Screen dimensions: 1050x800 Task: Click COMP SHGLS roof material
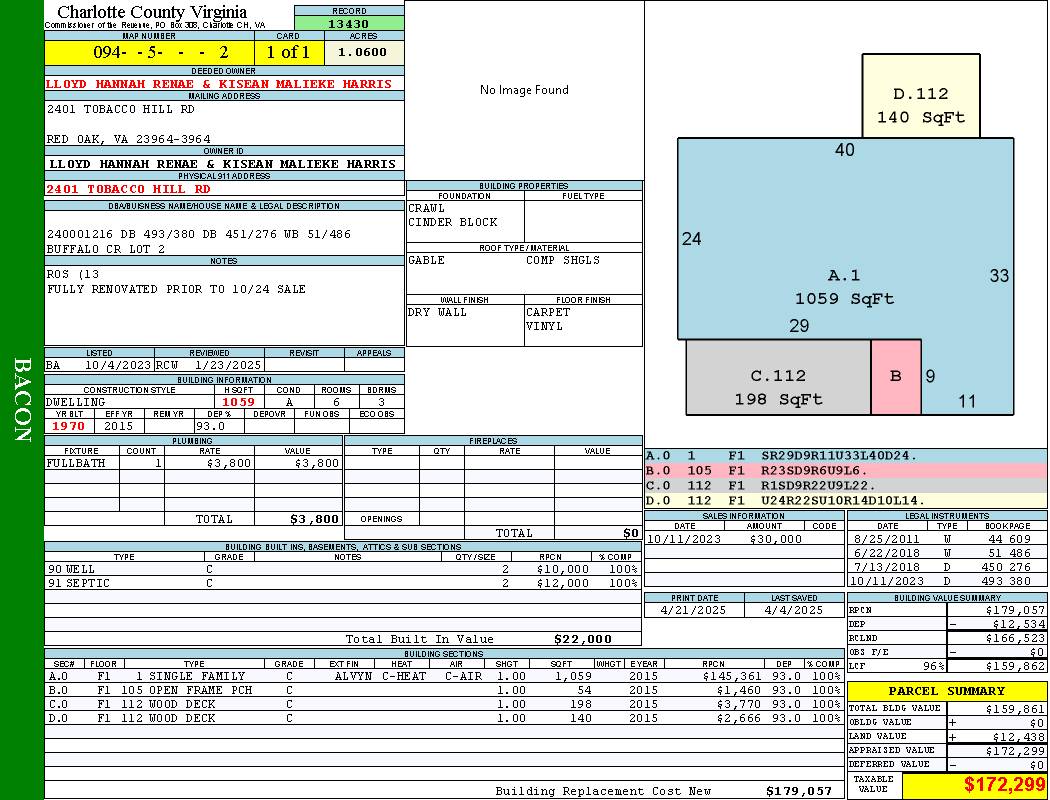563,260
